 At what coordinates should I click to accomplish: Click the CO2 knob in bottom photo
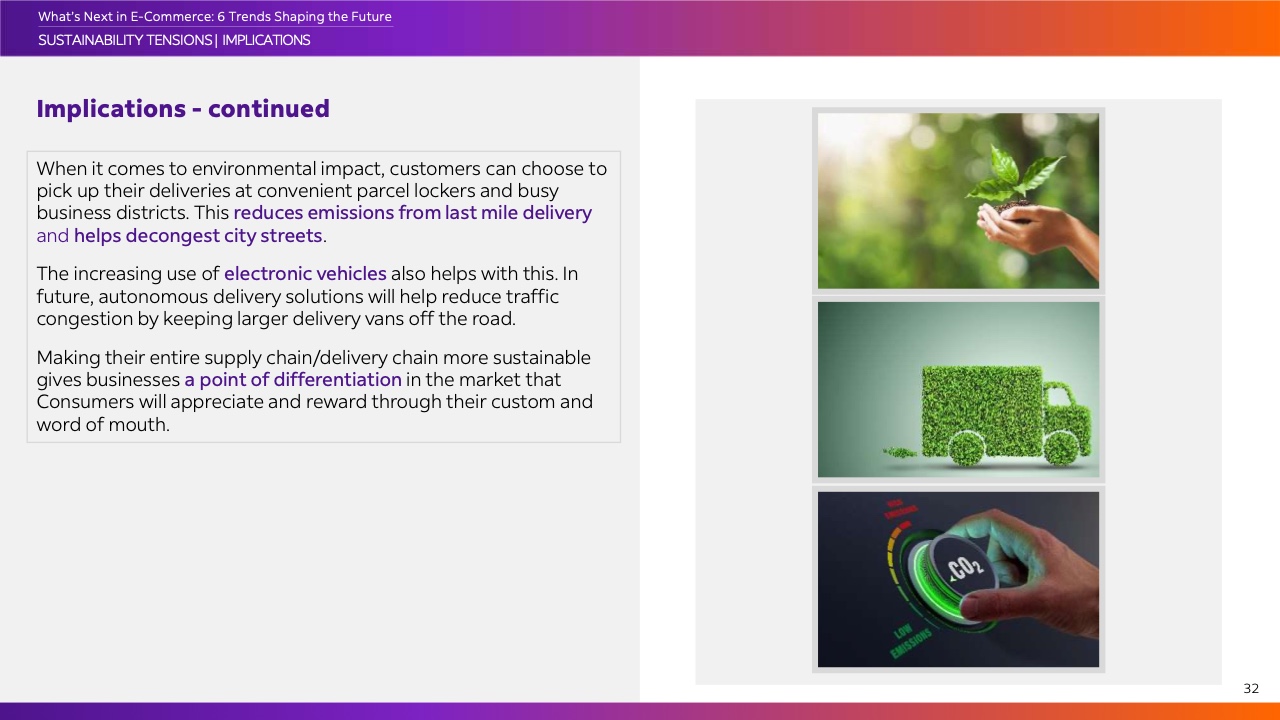[960, 568]
